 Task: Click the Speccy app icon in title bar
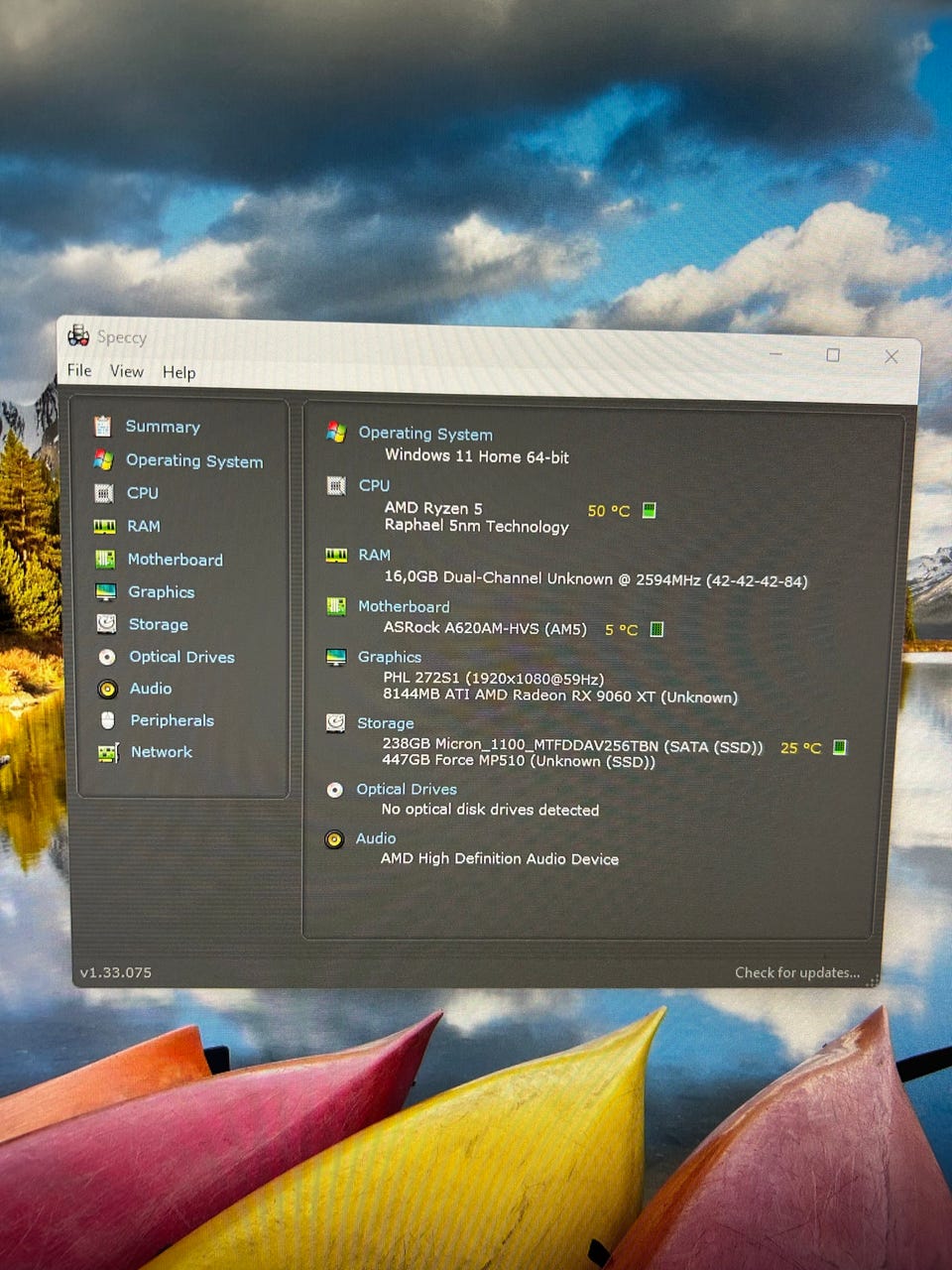(78, 336)
